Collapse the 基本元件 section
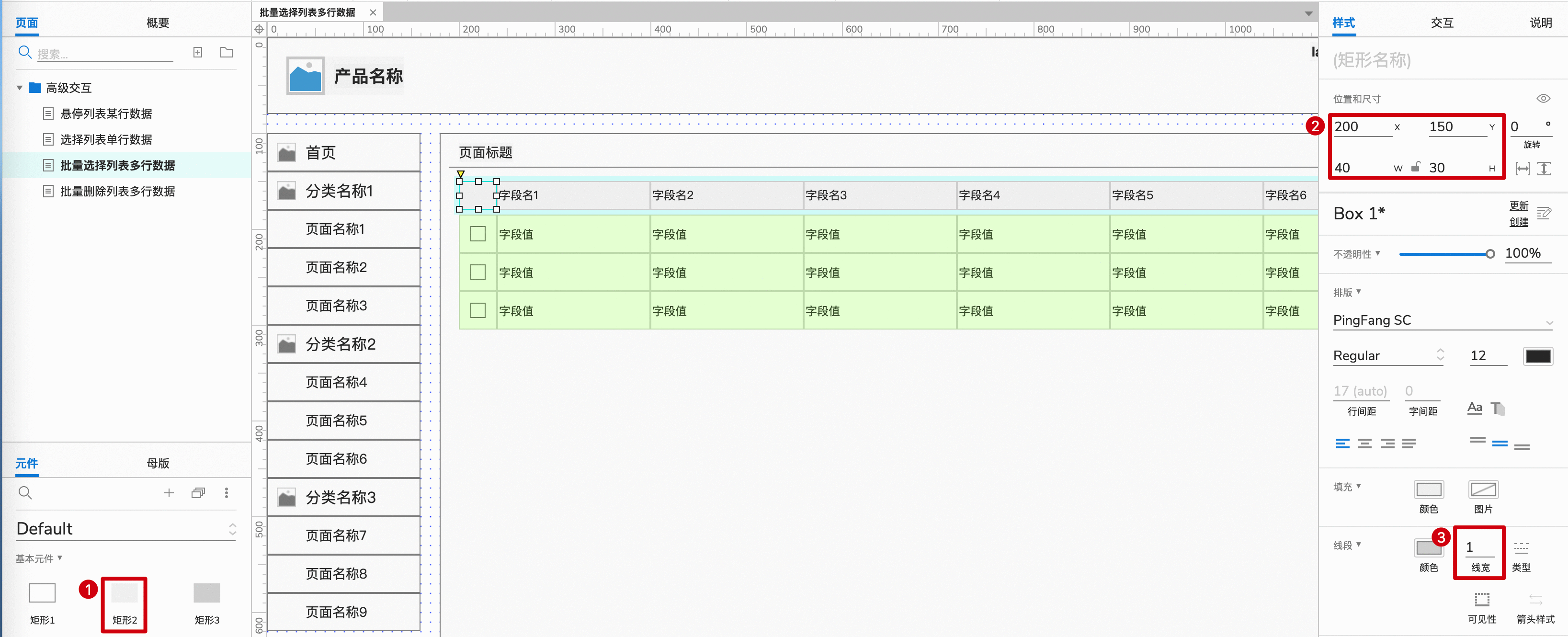Image resolution: width=1568 pixels, height=637 pixels. tap(60, 557)
